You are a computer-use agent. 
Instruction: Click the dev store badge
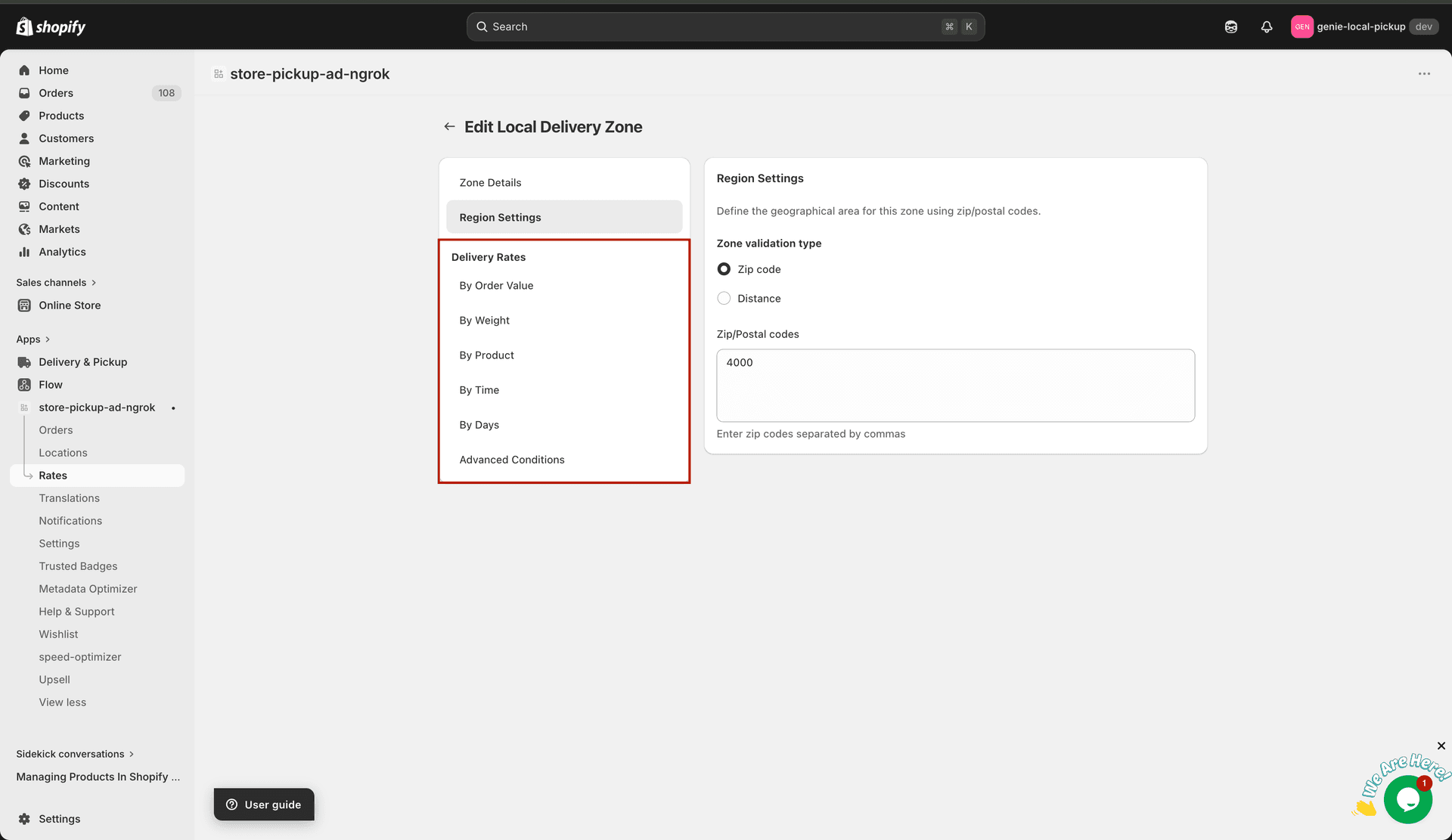coord(1423,26)
